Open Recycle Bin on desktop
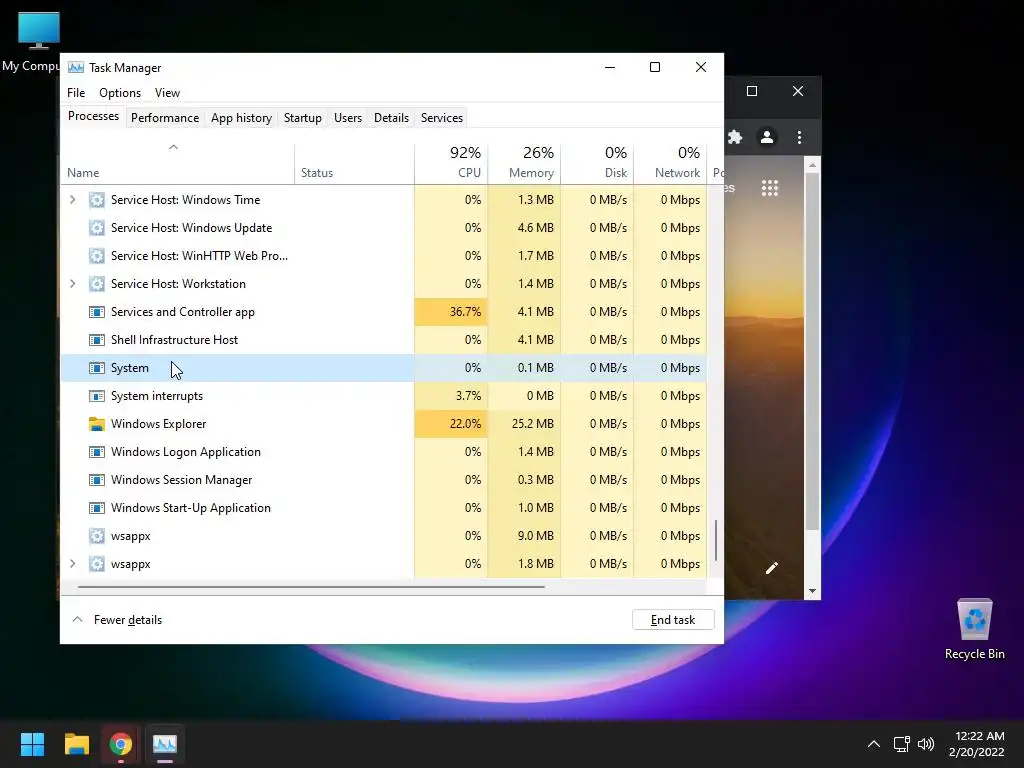This screenshot has height=768, width=1024. 974,630
